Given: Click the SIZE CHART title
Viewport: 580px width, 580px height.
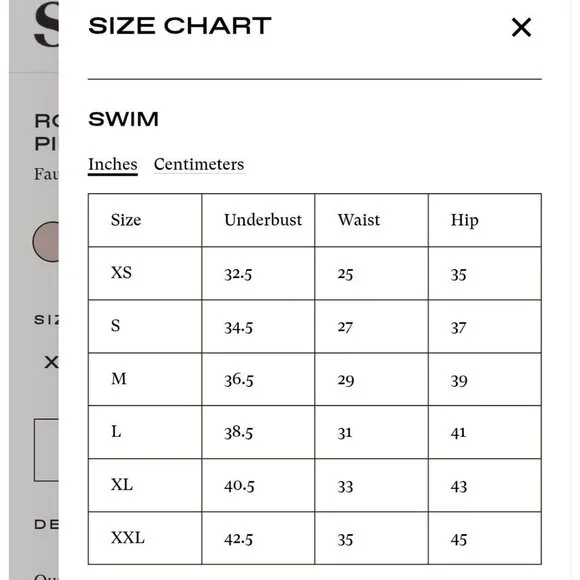Looking at the screenshot, I should [x=180, y=26].
